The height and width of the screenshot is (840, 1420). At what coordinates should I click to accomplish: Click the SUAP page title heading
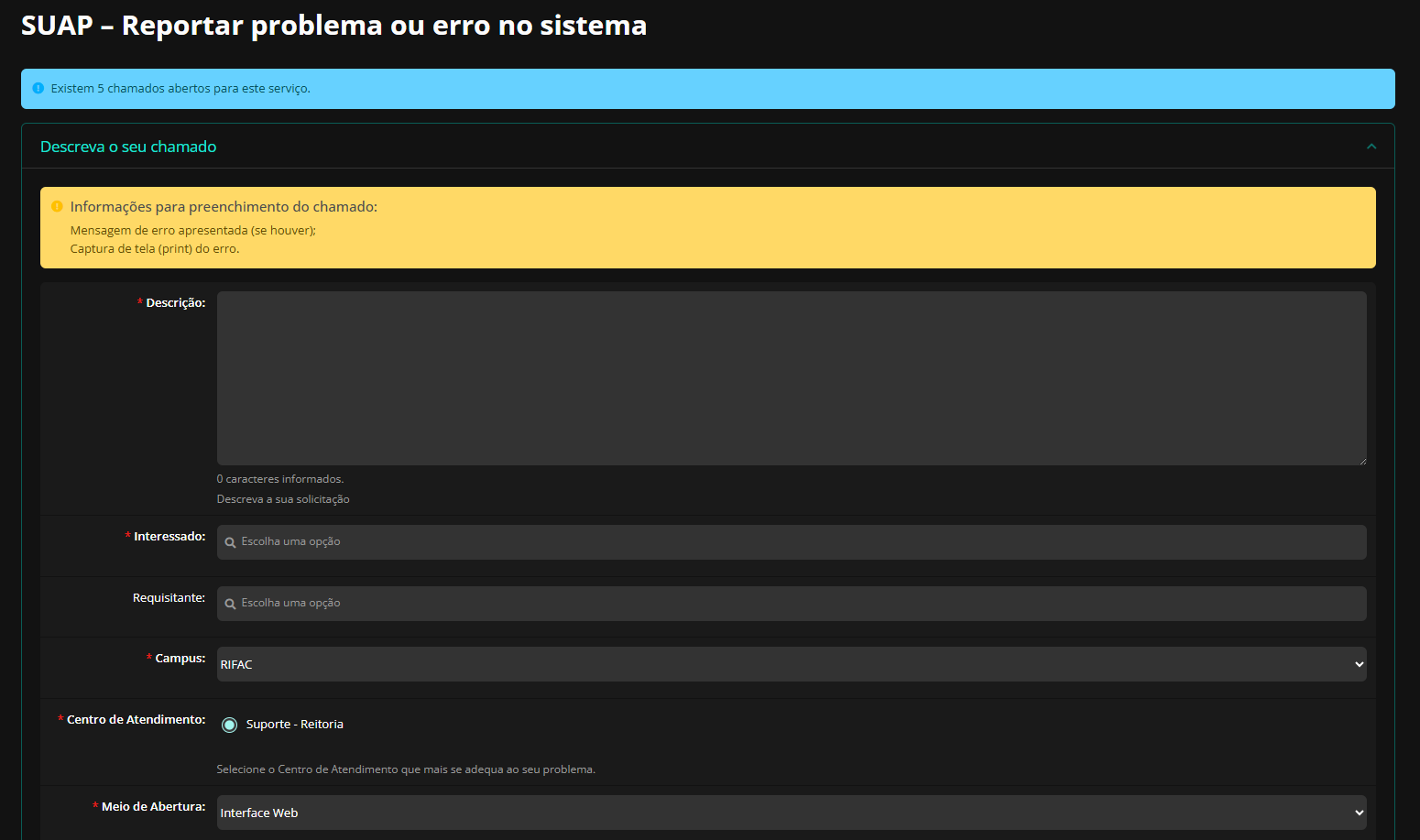point(333,26)
